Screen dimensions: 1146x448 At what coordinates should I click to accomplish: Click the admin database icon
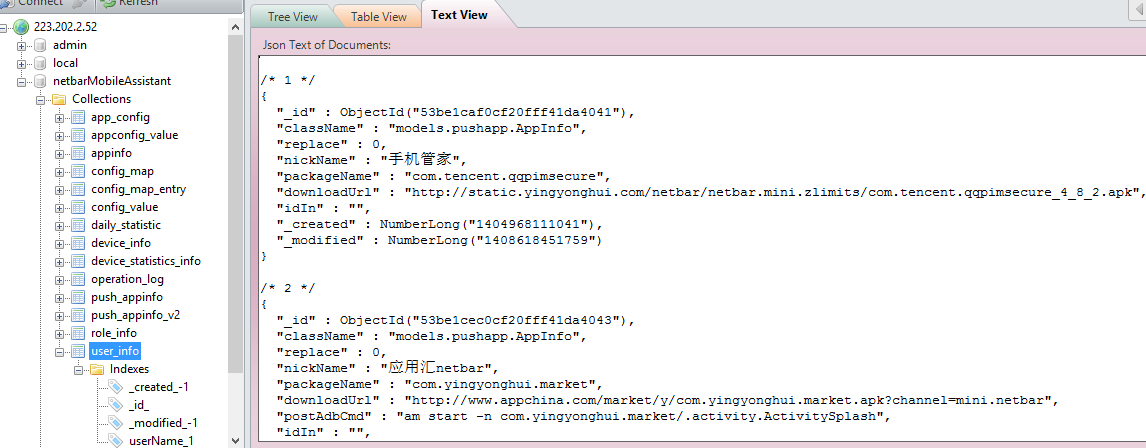point(41,45)
